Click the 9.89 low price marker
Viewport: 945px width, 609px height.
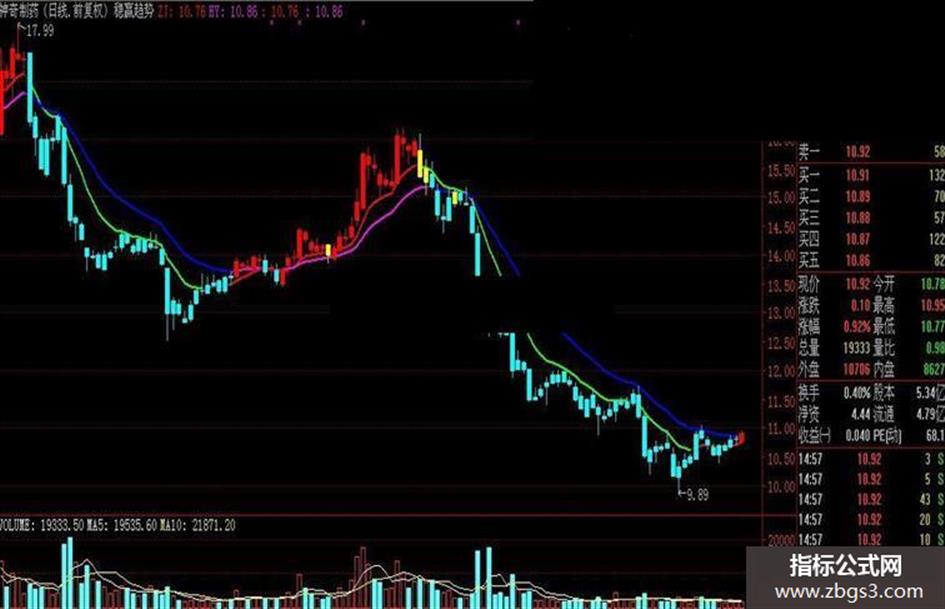(697, 495)
